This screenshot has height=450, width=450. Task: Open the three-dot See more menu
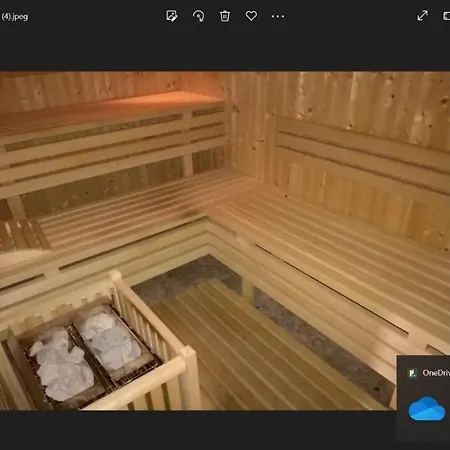278,16
